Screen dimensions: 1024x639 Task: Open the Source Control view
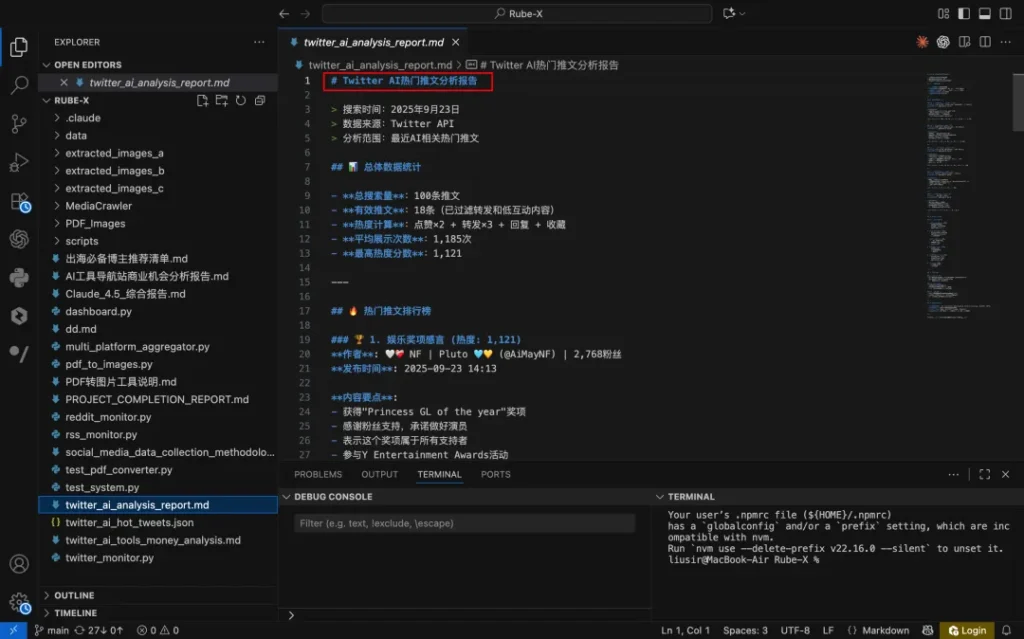19,124
